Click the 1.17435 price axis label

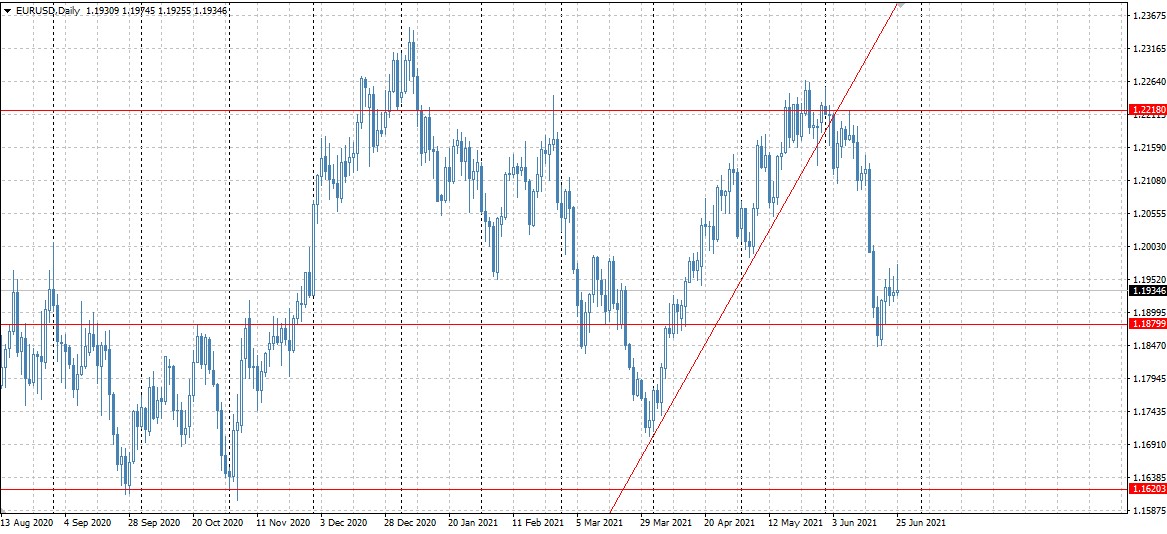tap(1147, 411)
